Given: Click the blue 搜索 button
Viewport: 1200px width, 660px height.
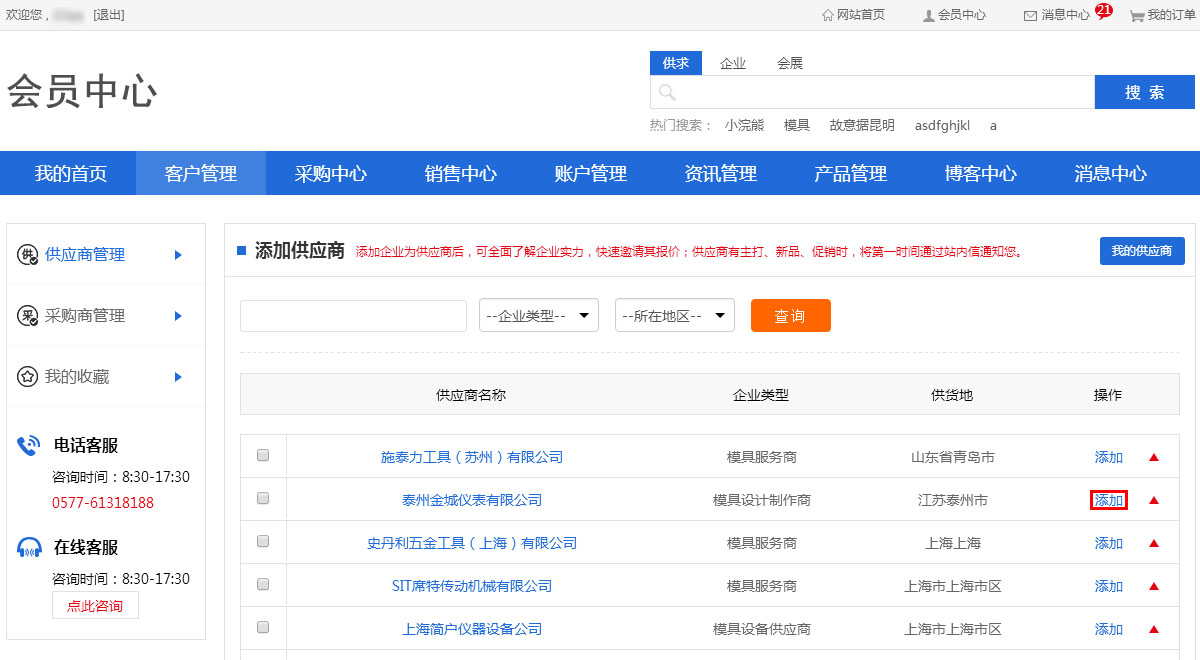Looking at the screenshot, I should pos(1145,92).
